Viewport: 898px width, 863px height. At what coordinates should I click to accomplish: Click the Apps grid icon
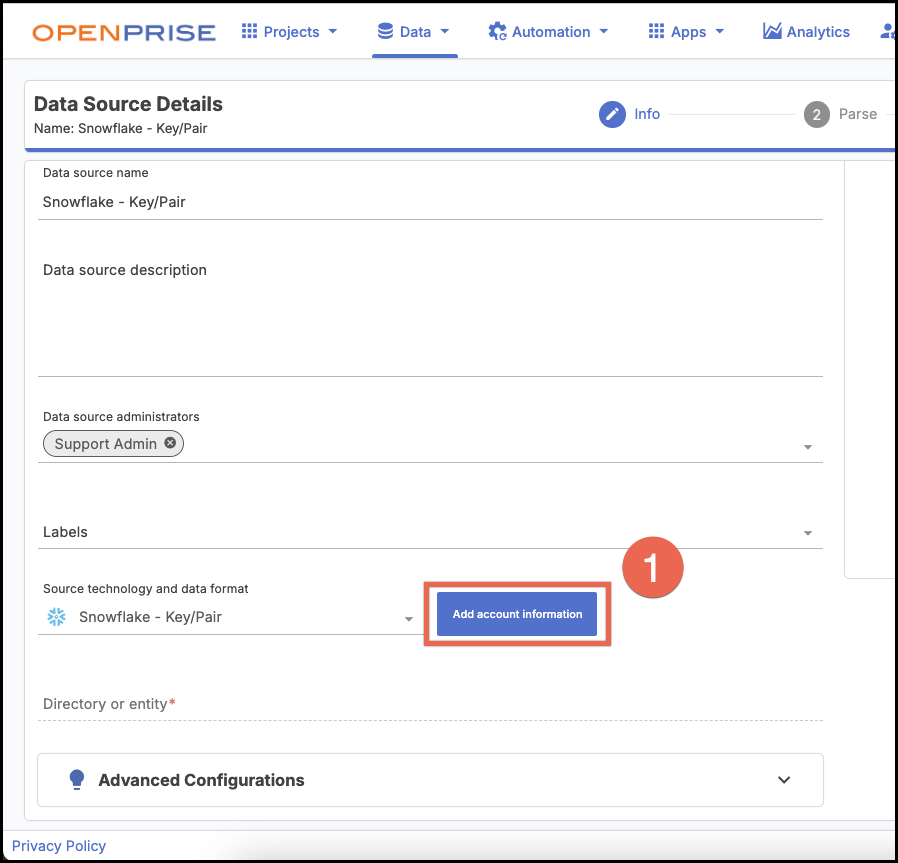pos(656,31)
